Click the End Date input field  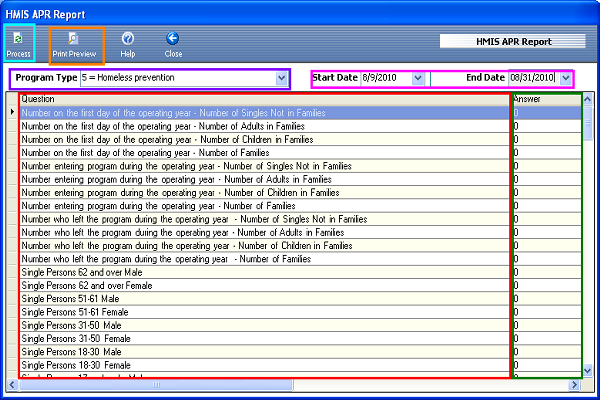tap(532, 78)
